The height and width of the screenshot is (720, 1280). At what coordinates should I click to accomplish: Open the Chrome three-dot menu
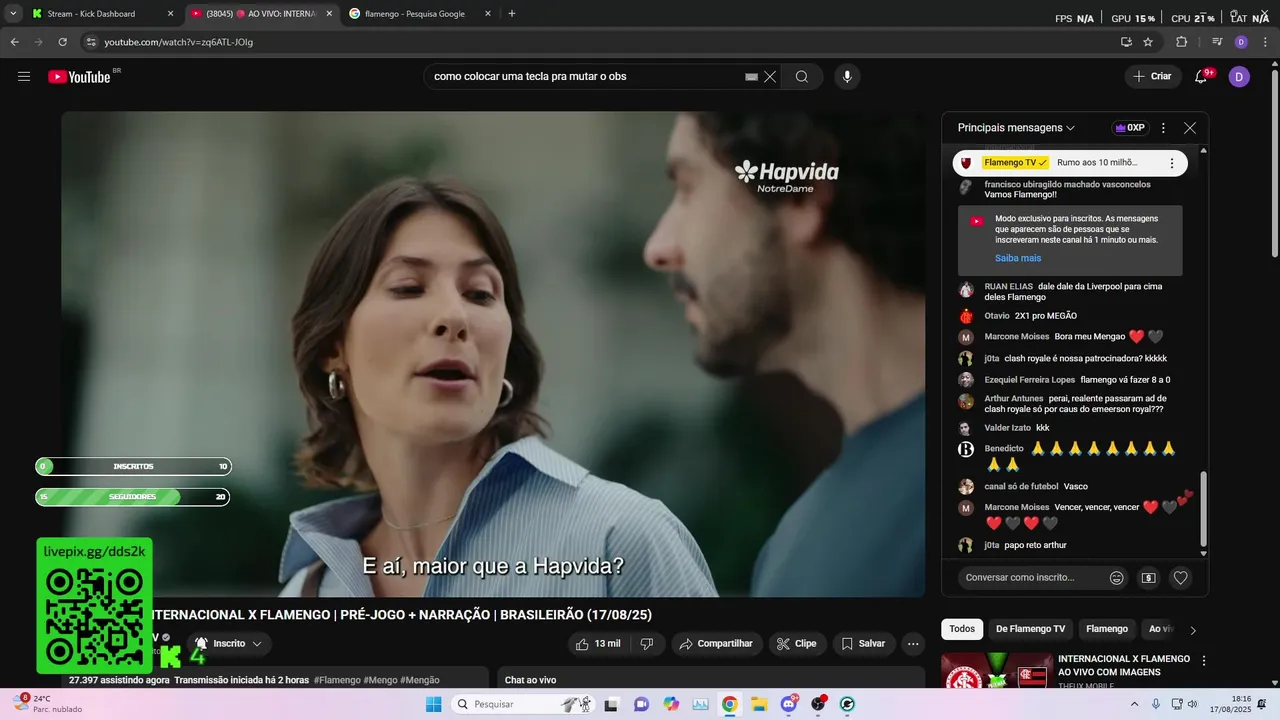(x=1265, y=42)
